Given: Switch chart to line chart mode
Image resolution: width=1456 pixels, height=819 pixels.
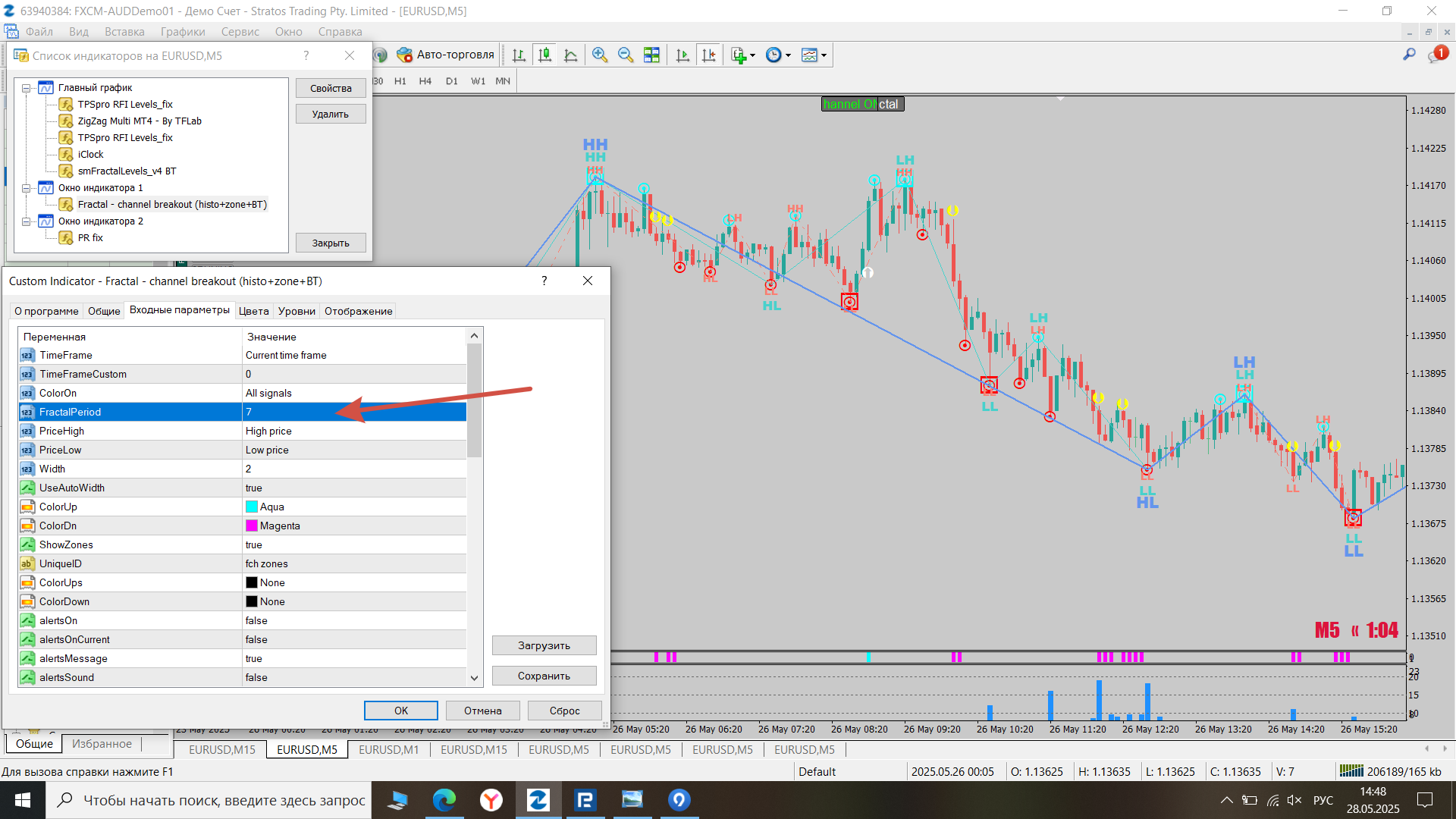Looking at the screenshot, I should click(571, 55).
